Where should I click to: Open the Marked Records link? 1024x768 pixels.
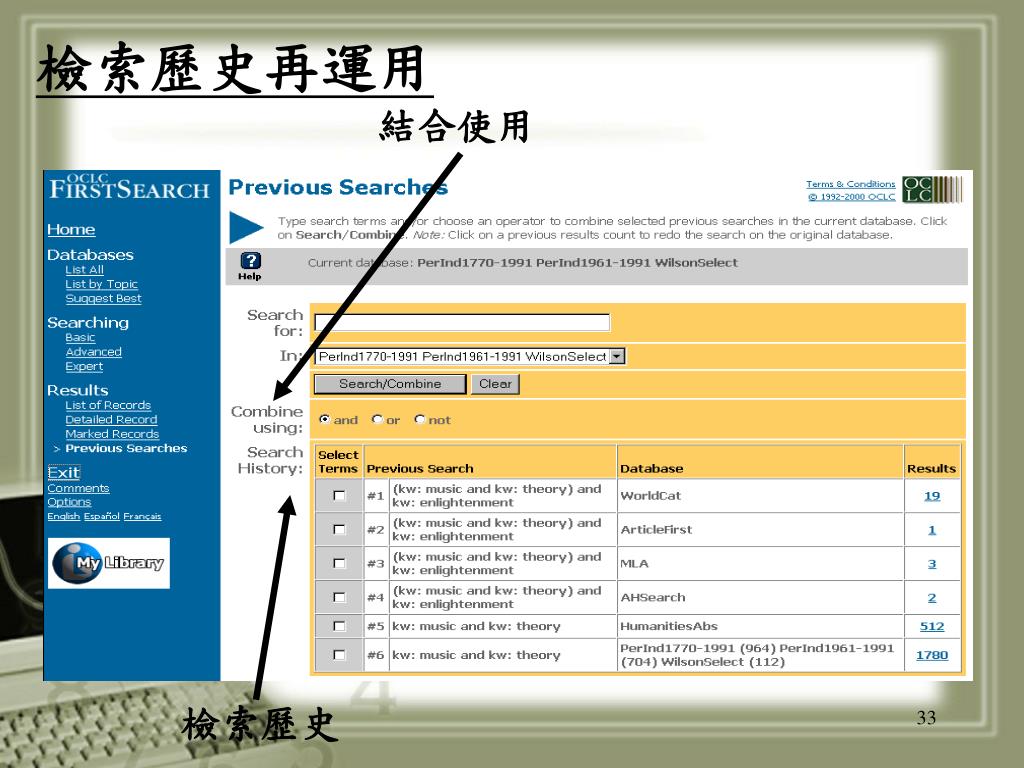pyautogui.click(x=112, y=434)
